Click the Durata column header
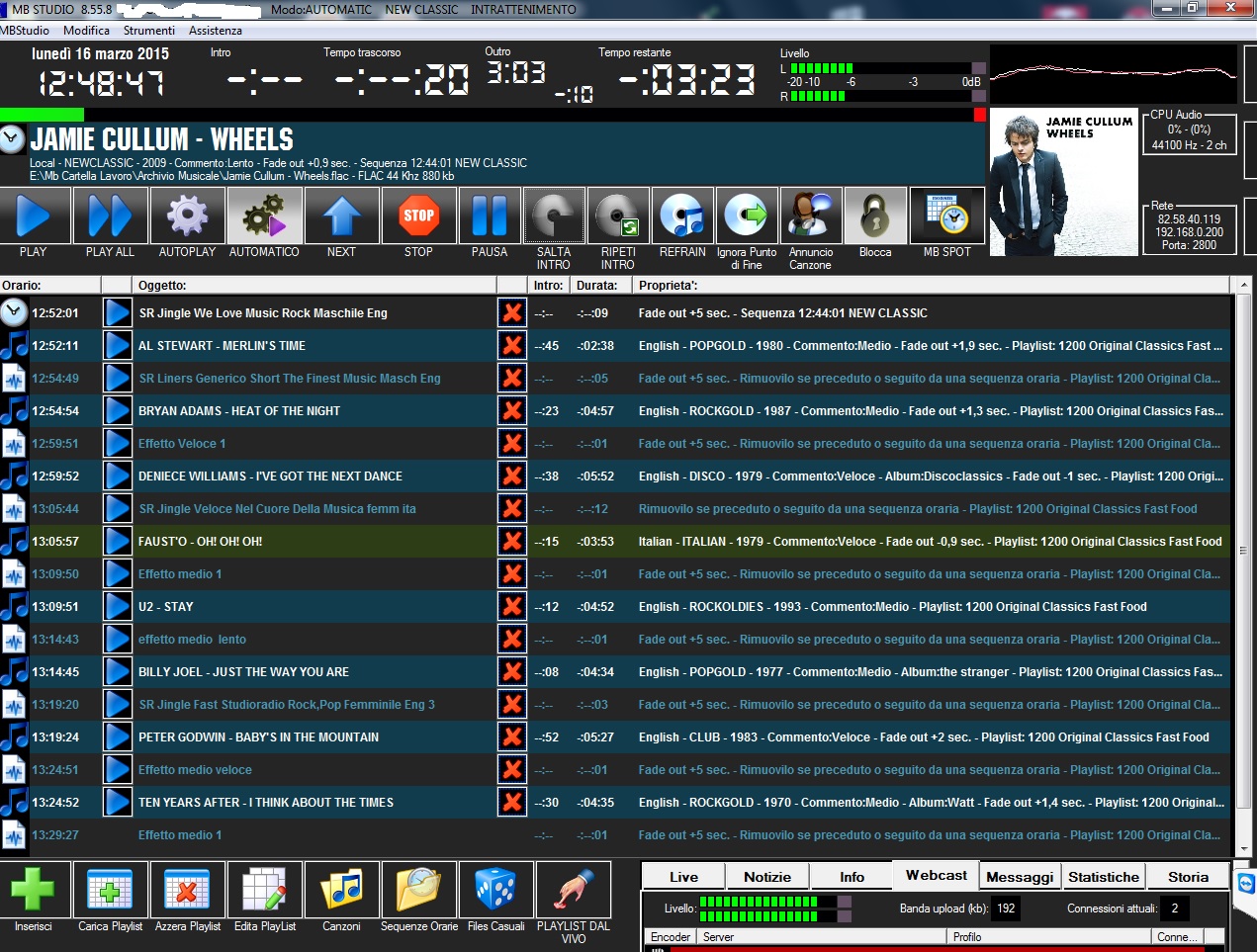 pyautogui.click(x=597, y=286)
